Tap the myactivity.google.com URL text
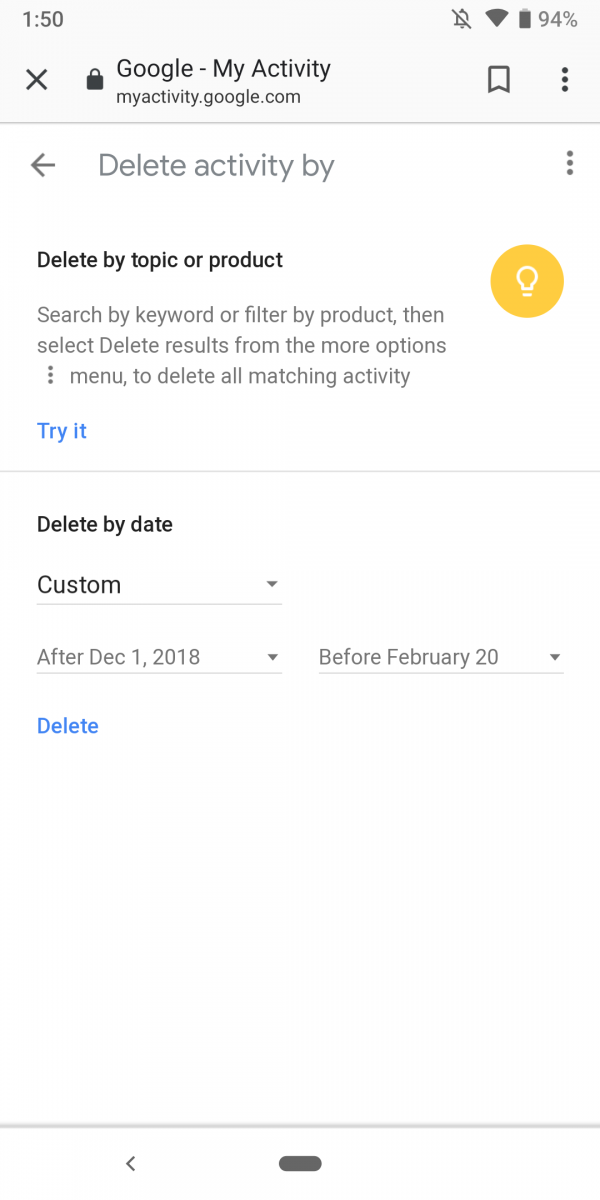 point(208,97)
